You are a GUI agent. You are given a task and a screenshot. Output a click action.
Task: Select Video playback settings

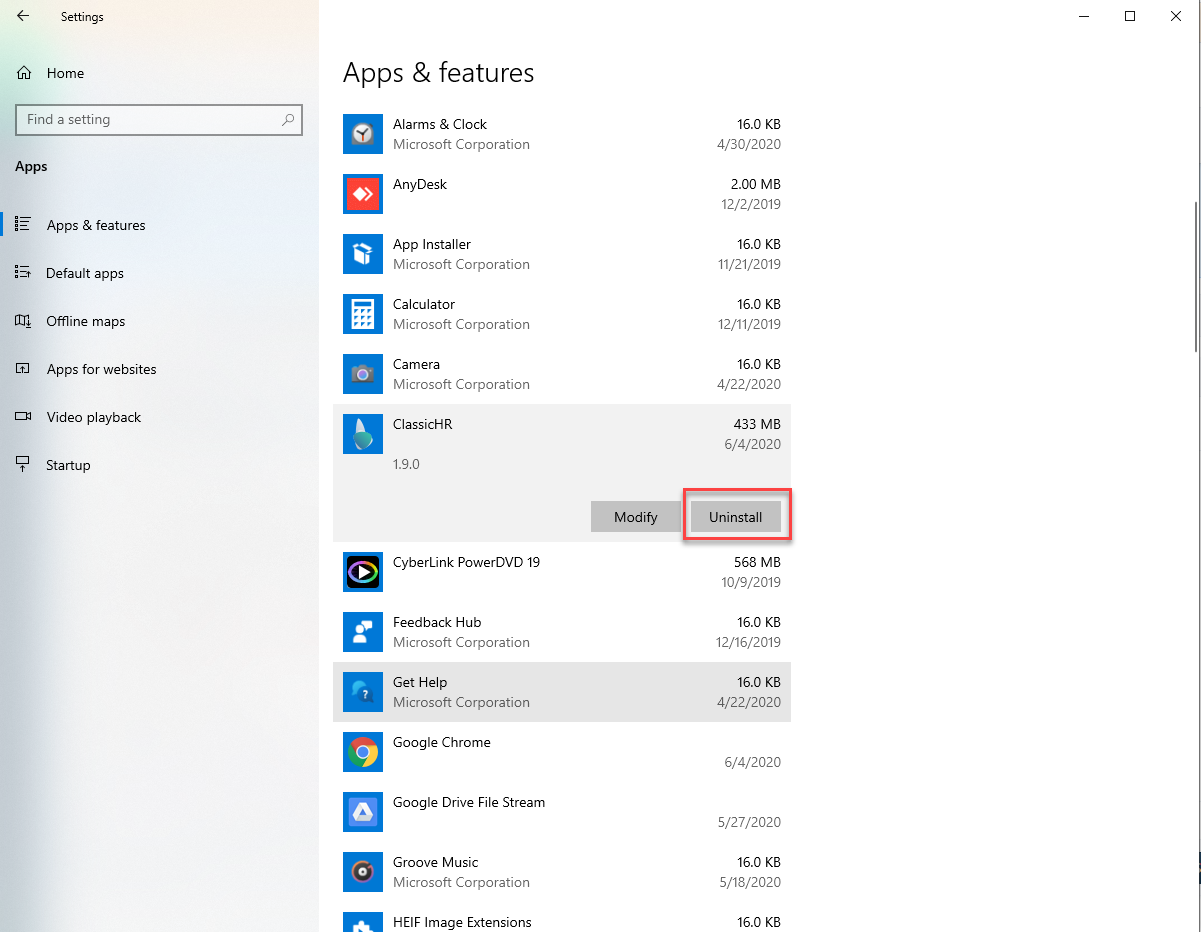click(x=160, y=417)
